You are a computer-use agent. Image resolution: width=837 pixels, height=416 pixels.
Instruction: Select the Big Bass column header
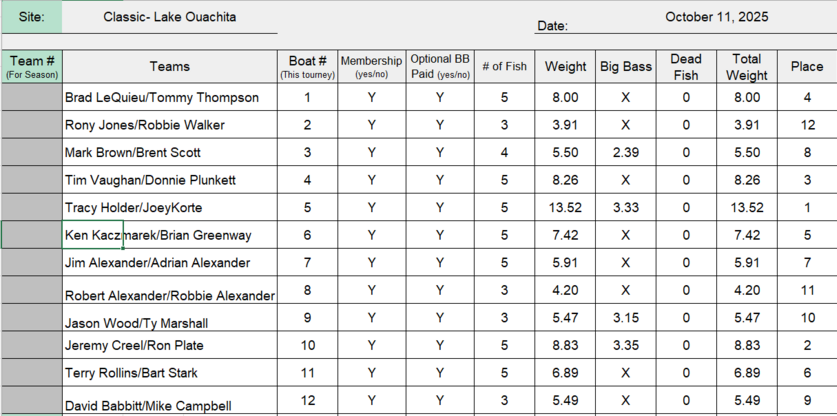pos(625,66)
